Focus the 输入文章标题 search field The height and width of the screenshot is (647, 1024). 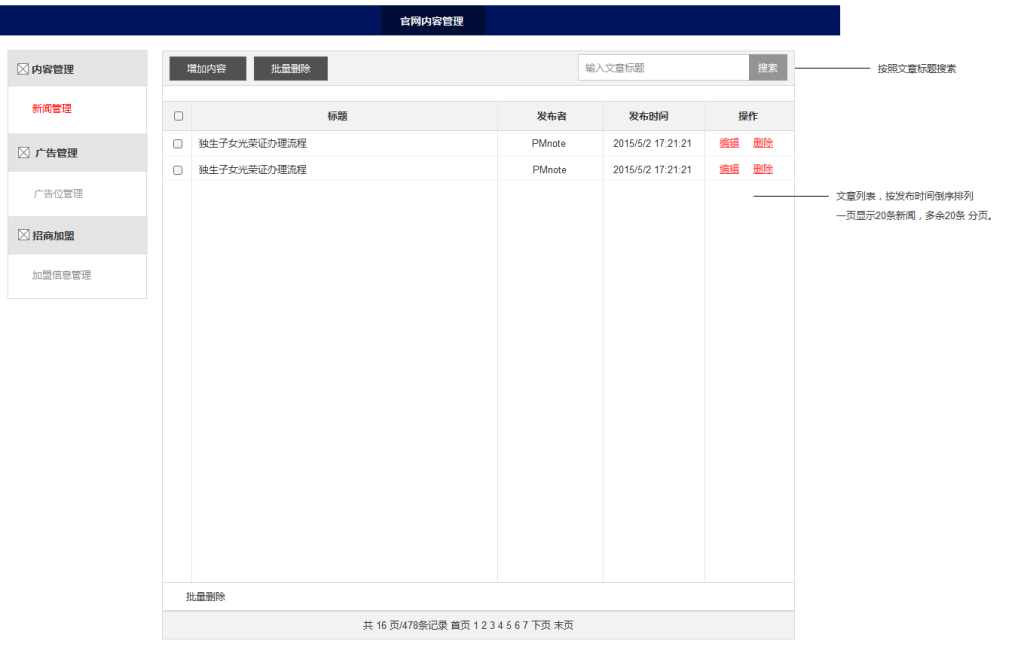point(663,68)
